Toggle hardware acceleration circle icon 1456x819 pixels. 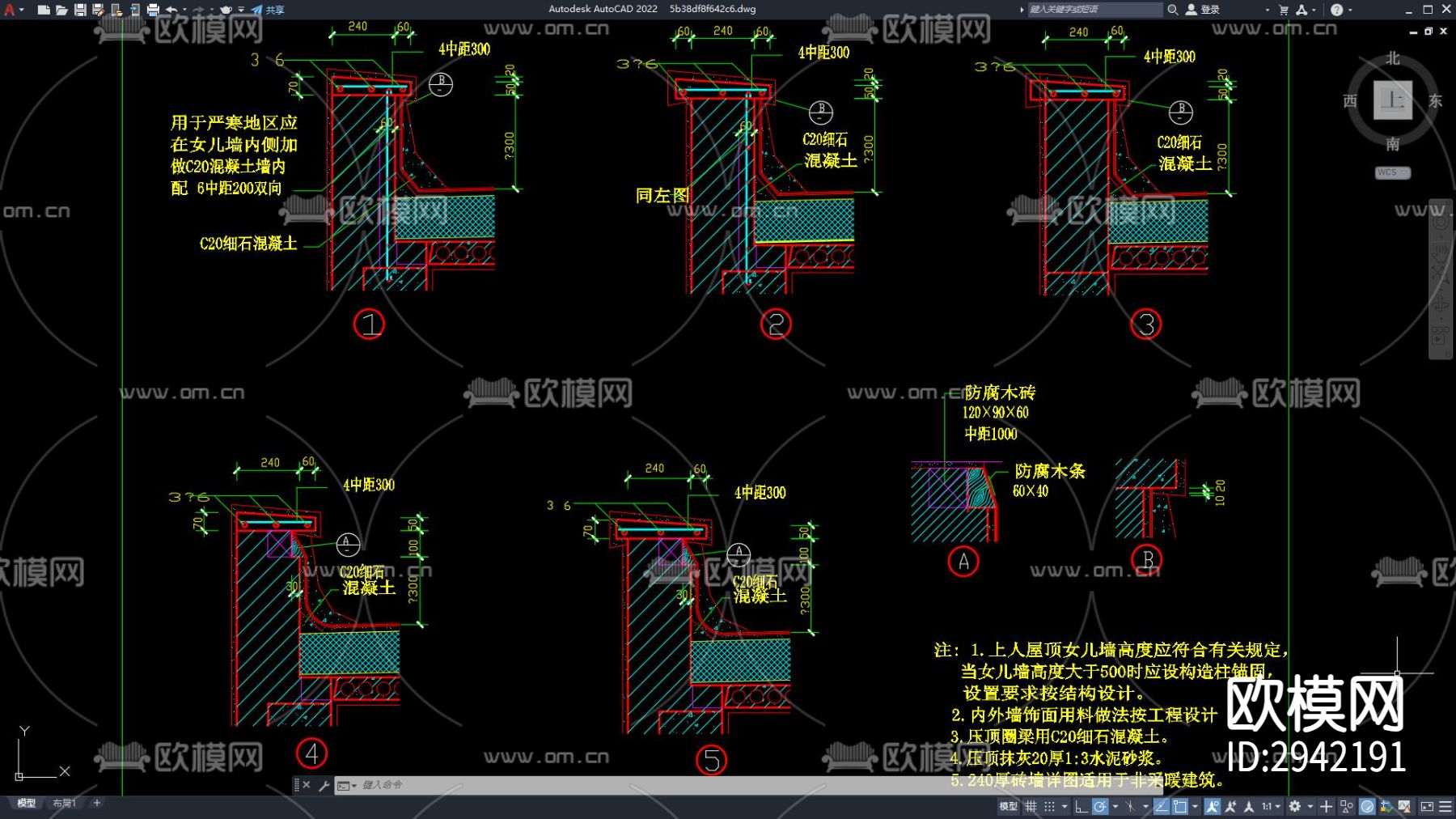[1367, 806]
